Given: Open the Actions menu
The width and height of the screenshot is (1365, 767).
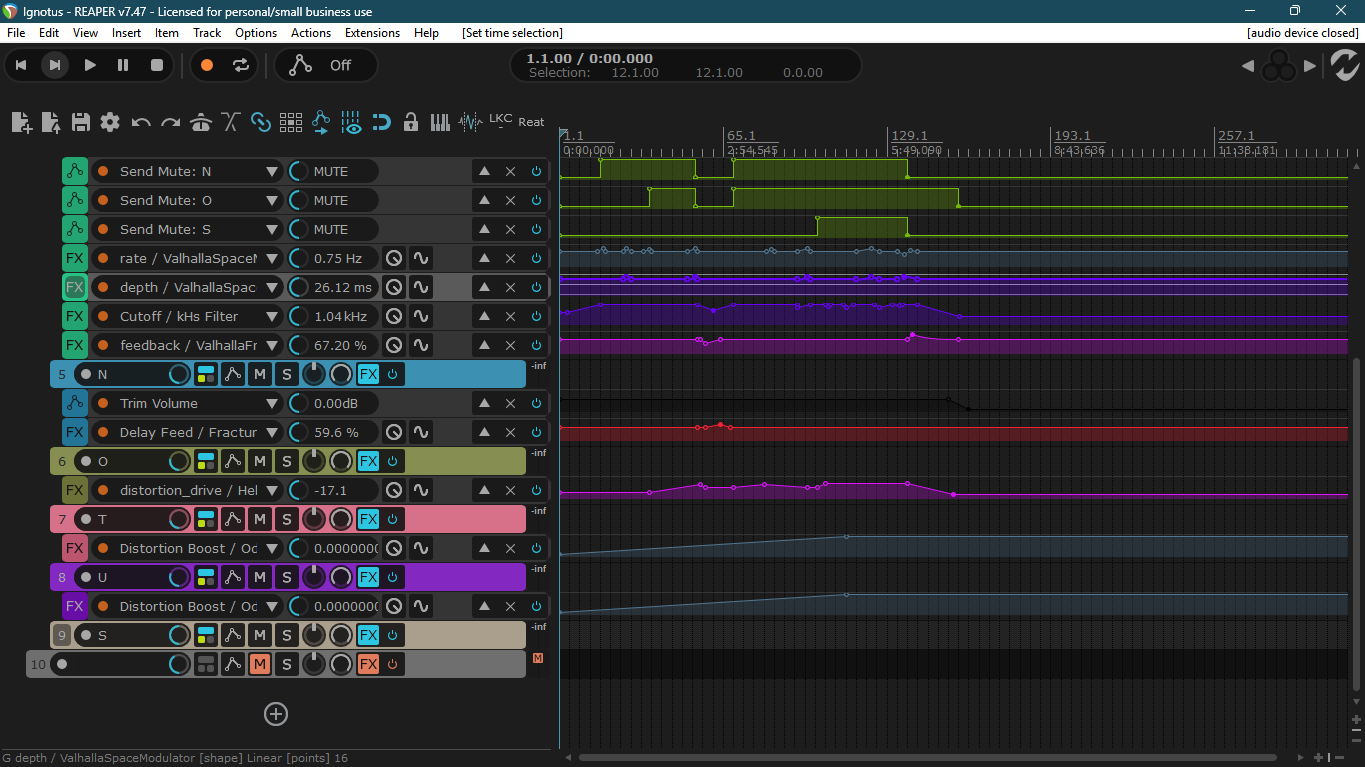Looking at the screenshot, I should pos(310,33).
